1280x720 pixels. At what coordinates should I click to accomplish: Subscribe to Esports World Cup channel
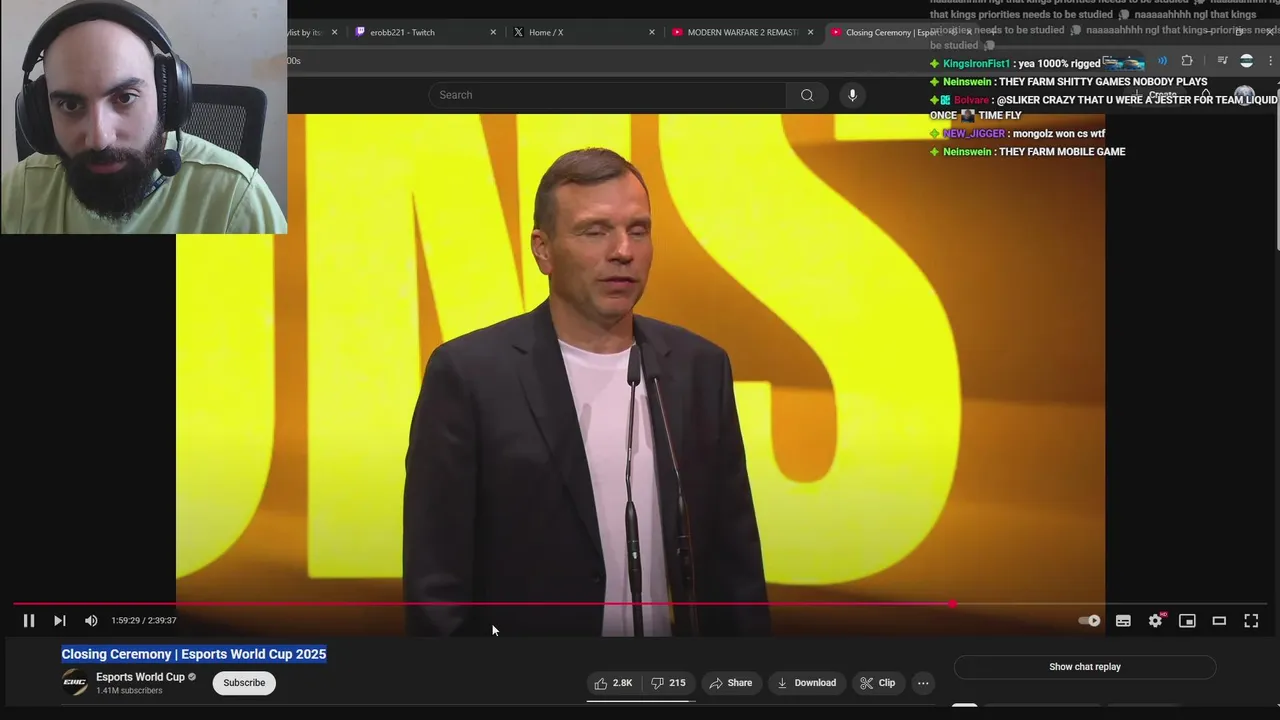[244, 683]
